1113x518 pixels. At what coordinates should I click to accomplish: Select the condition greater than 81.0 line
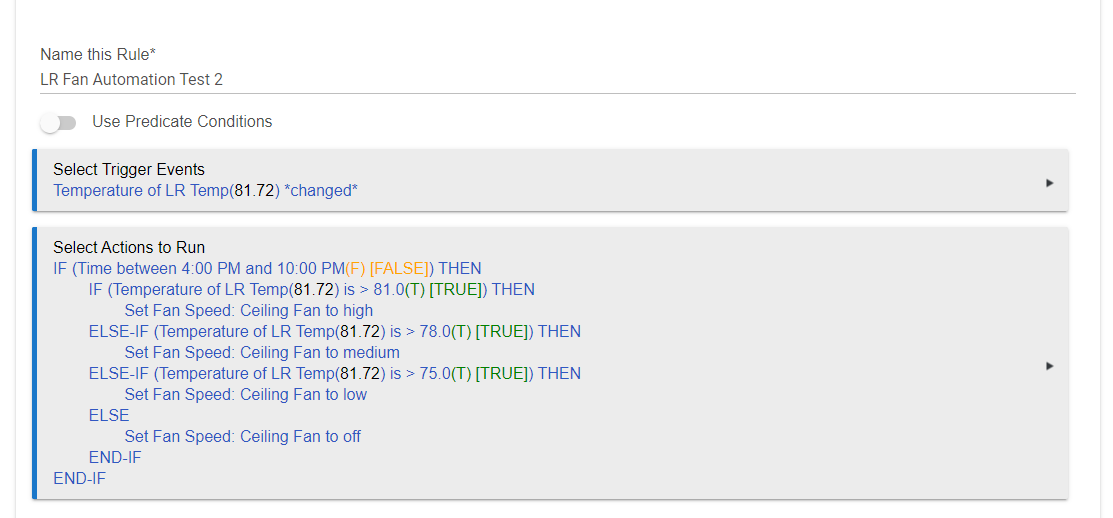tap(312, 290)
